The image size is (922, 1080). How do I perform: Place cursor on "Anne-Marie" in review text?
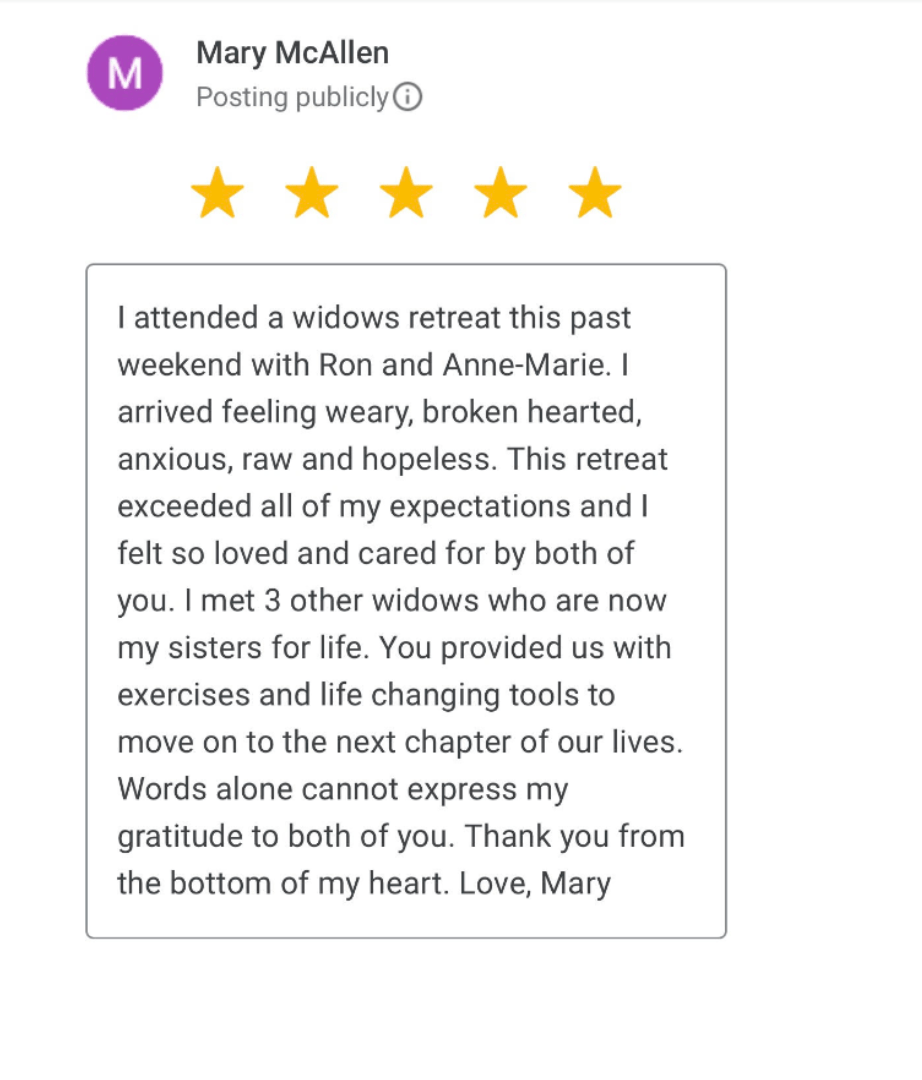(524, 365)
